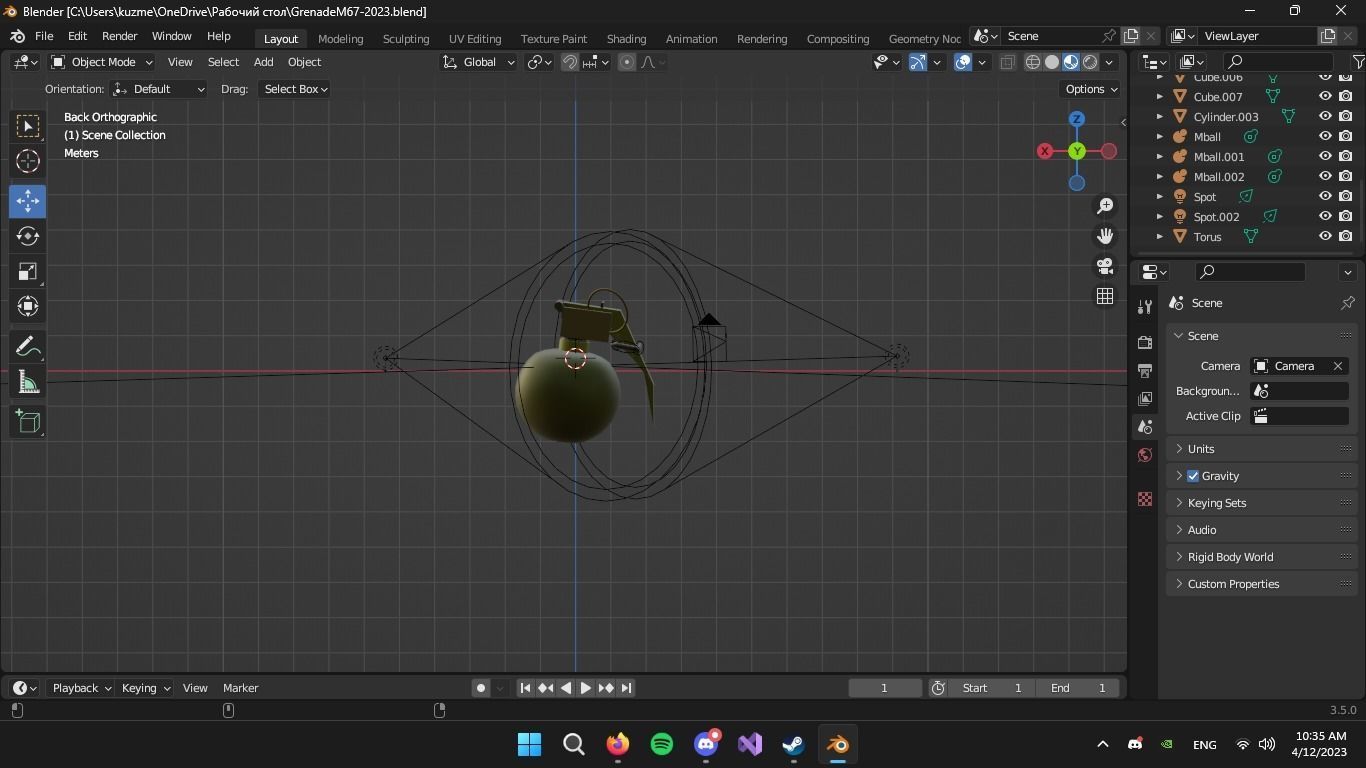The height and width of the screenshot is (768, 1366).
Task: Toggle proportional editing button
Action: [627, 62]
